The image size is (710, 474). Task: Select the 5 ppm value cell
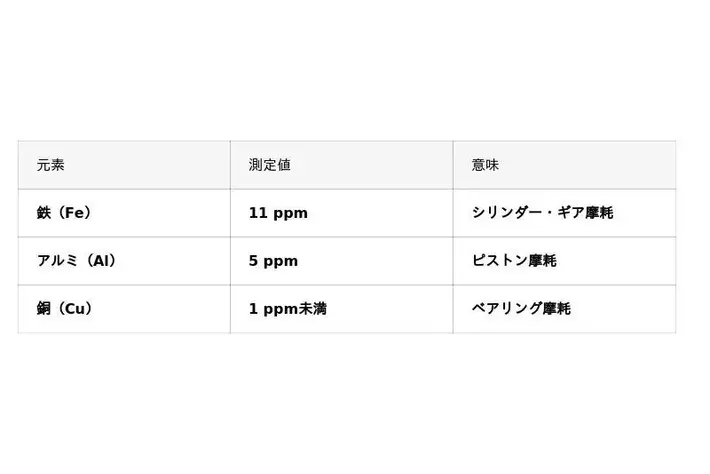(273, 261)
